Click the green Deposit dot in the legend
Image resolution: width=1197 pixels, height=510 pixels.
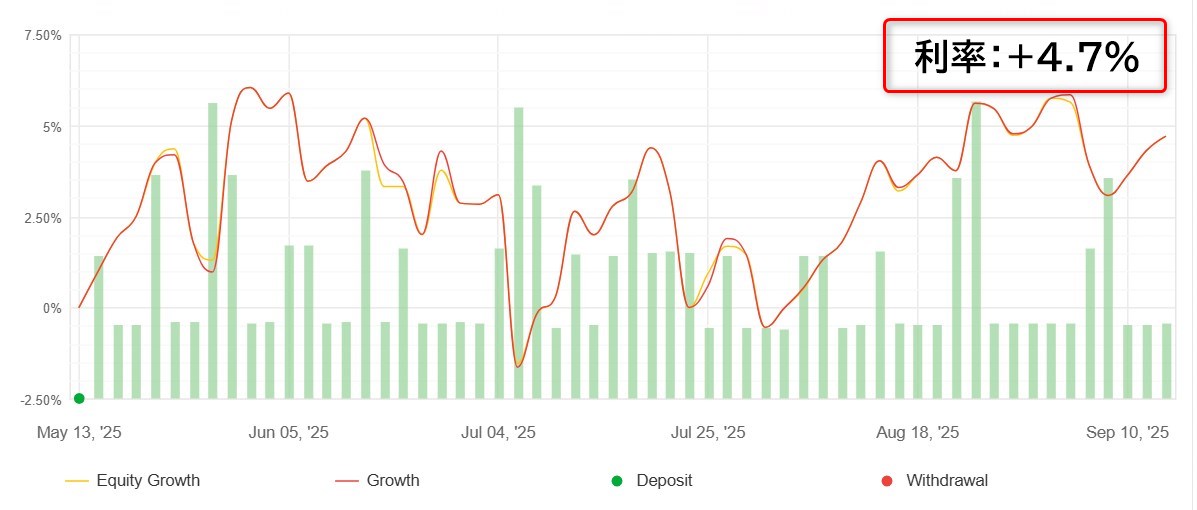pyautogui.click(x=616, y=481)
